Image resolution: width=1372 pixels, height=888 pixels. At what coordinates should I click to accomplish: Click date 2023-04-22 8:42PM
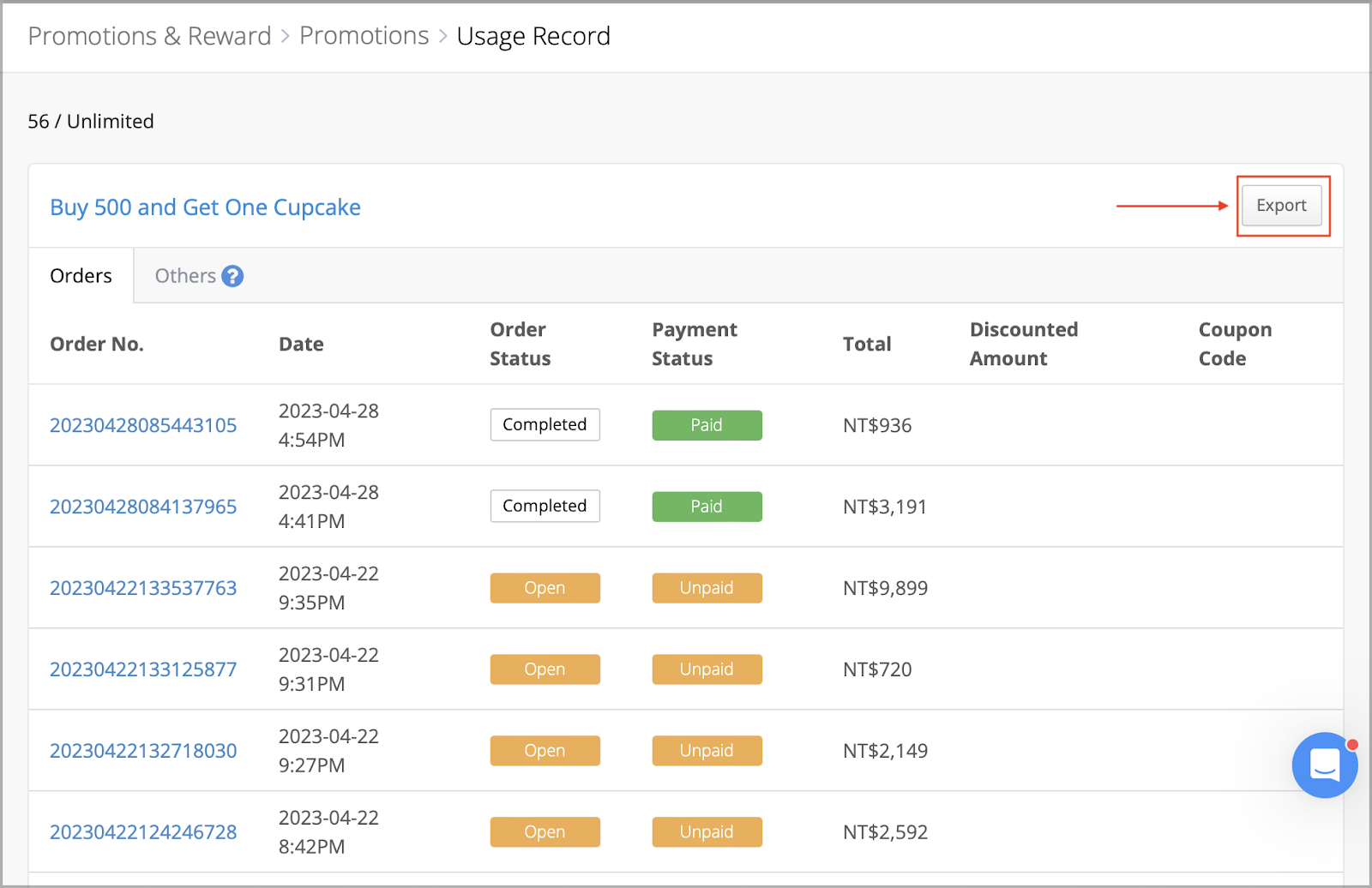tap(328, 832)
